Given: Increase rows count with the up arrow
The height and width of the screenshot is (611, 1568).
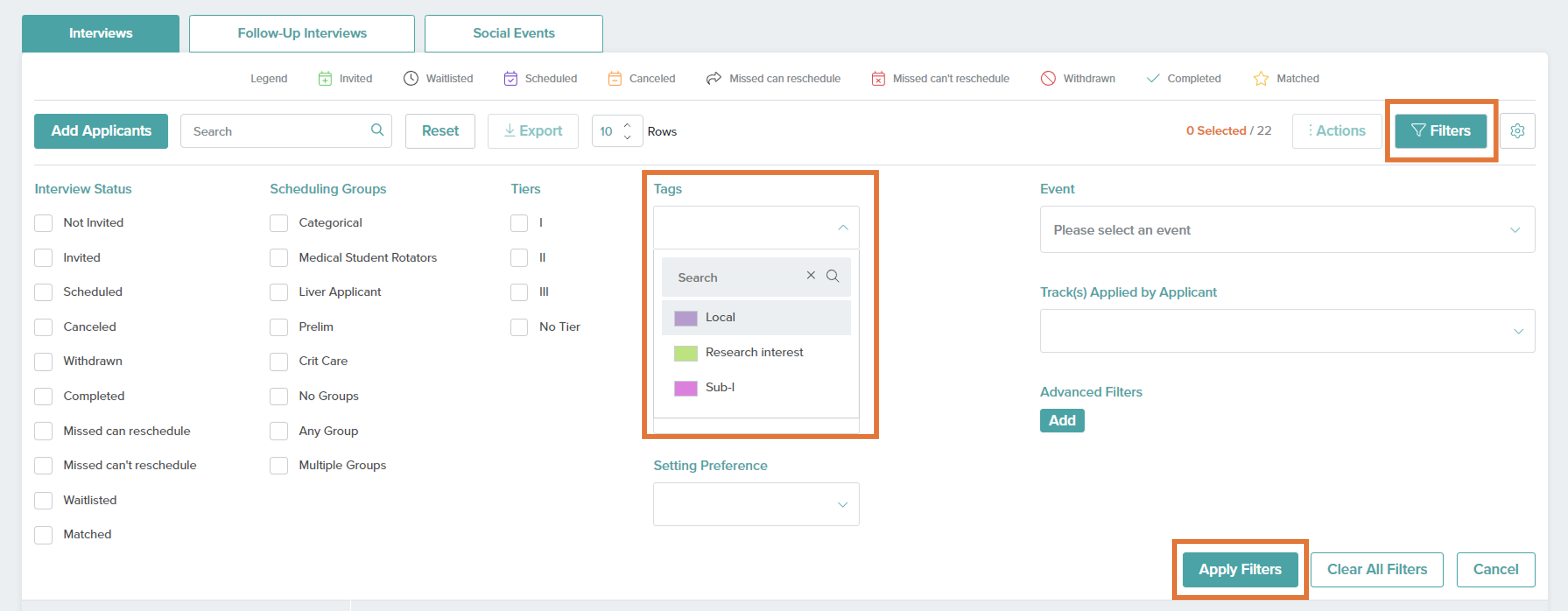Looking at the screenshot, I should click(x=627, y=125).
